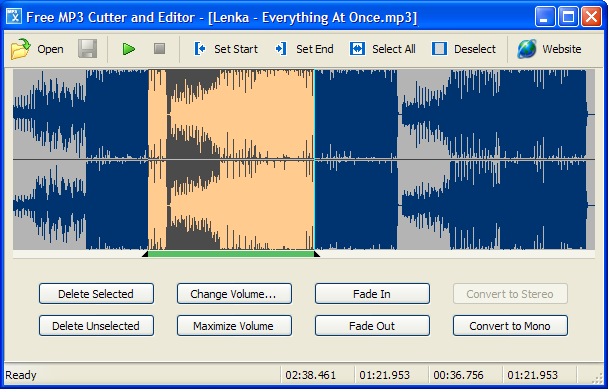Click the green selection range bar
Screen dimensions: 608x389
[231, 254]
